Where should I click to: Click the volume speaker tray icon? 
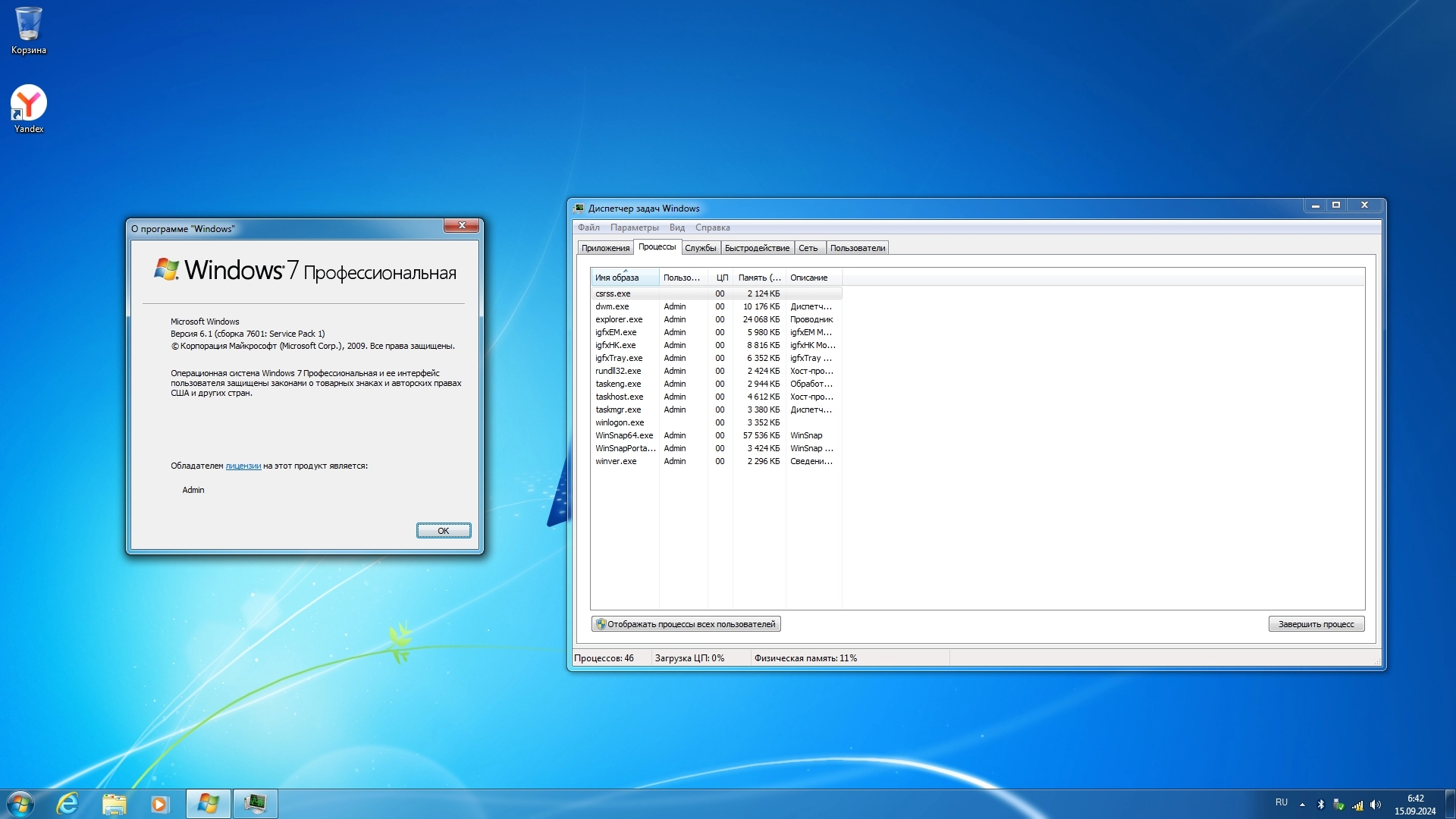[1376, 805]
